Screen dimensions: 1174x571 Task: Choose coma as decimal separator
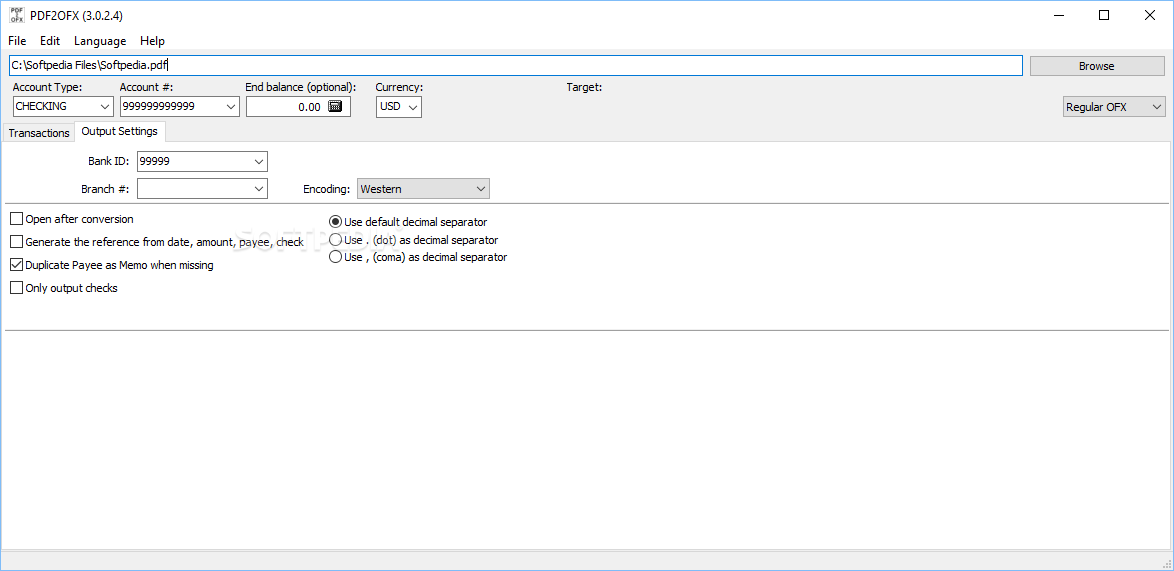[x=335, y=257]
